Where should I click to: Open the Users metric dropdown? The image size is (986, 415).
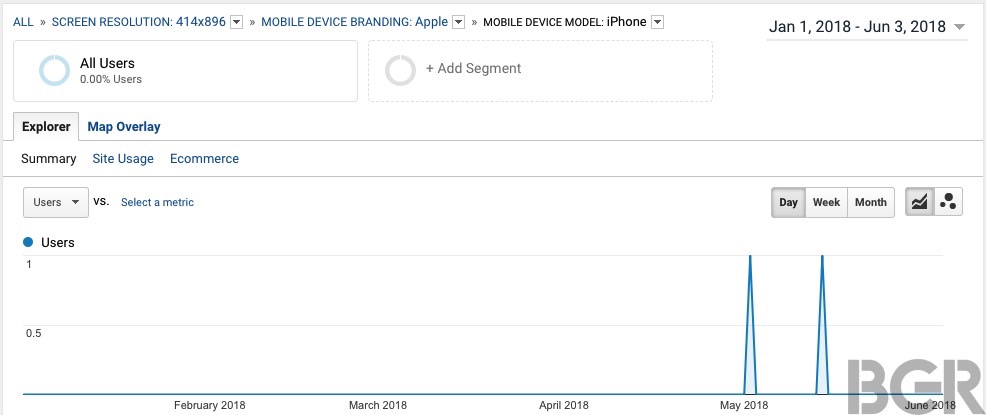pos(56,202)
